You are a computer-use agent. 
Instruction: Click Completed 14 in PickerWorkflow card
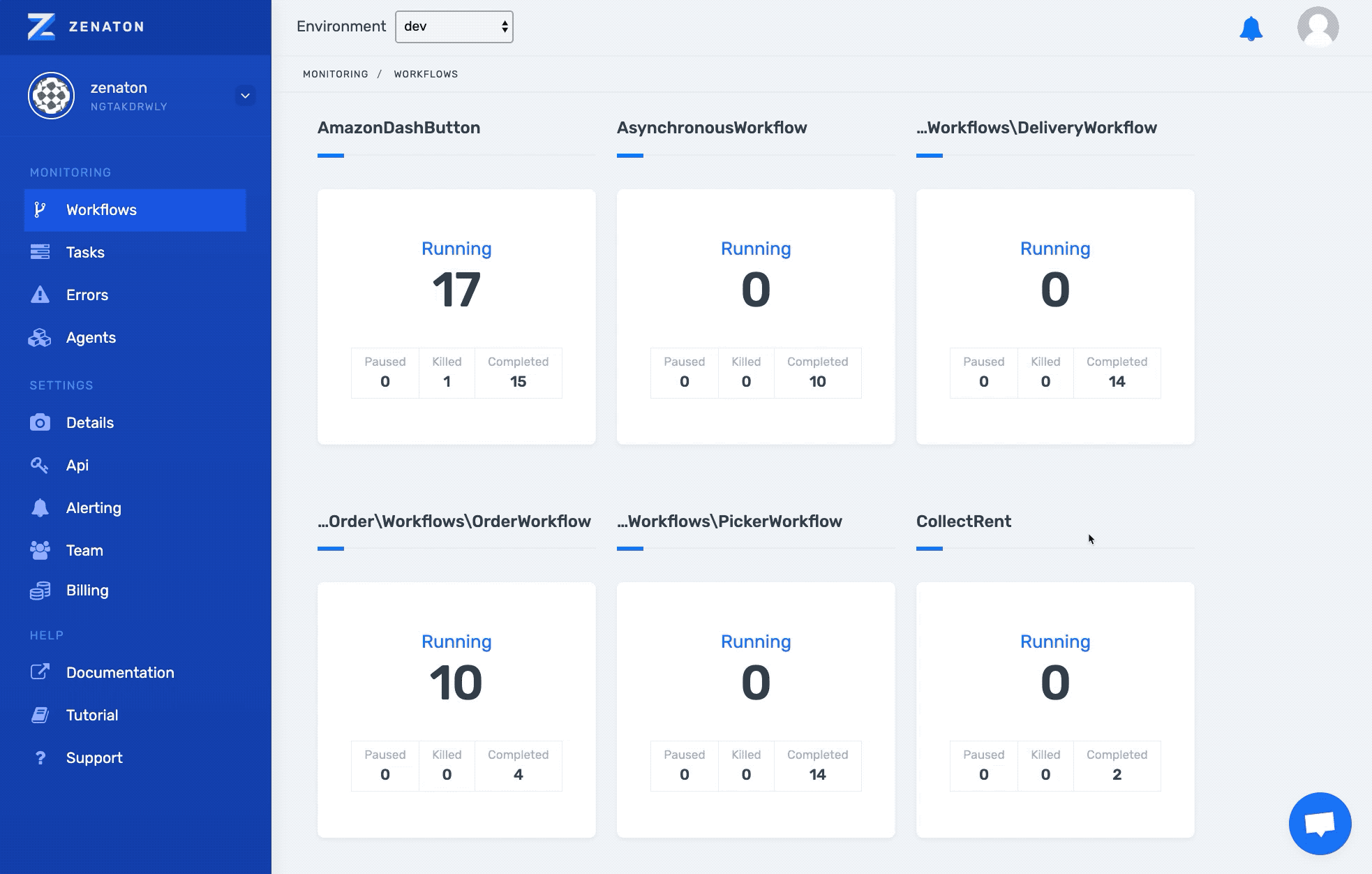[818, 766]
